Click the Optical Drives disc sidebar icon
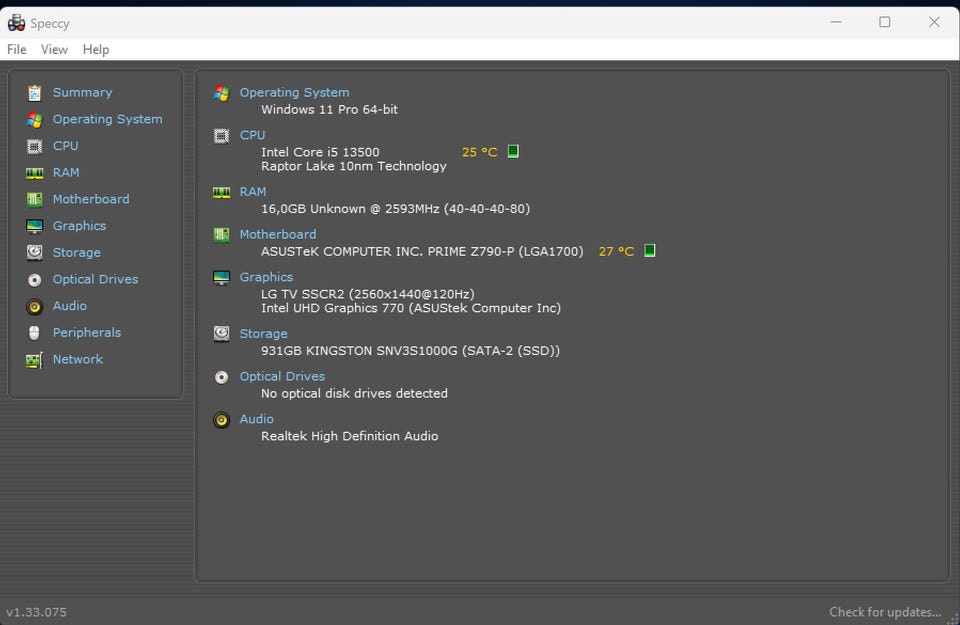The image size is (960, 625). 35,280
